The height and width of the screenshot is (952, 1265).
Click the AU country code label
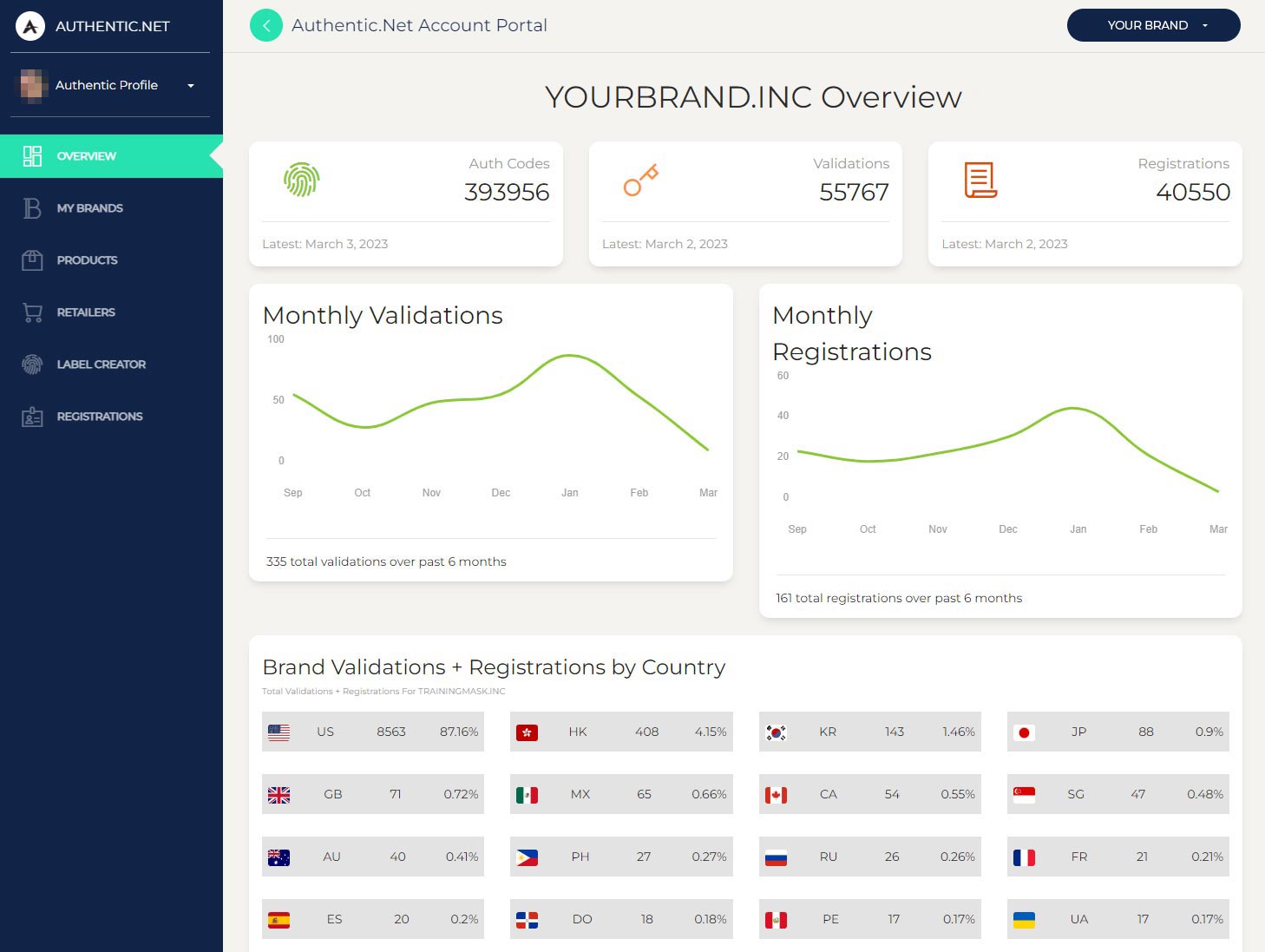pos(331,857)
